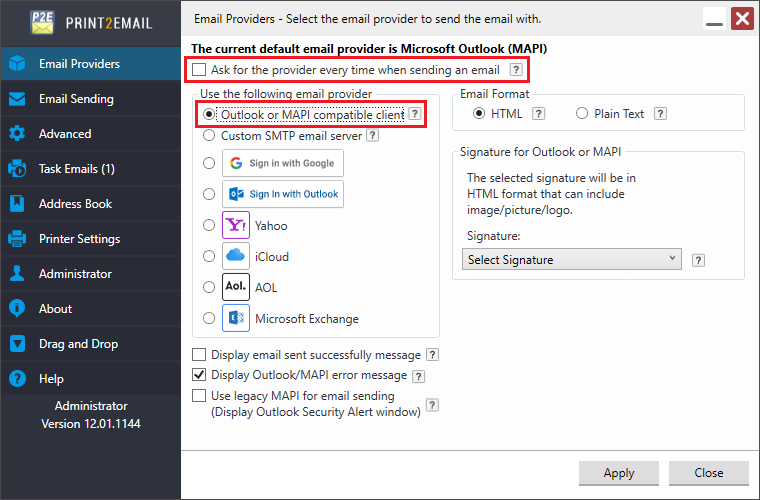
Task: Click the Address Book bookmark icon
Action: (17, 203)
